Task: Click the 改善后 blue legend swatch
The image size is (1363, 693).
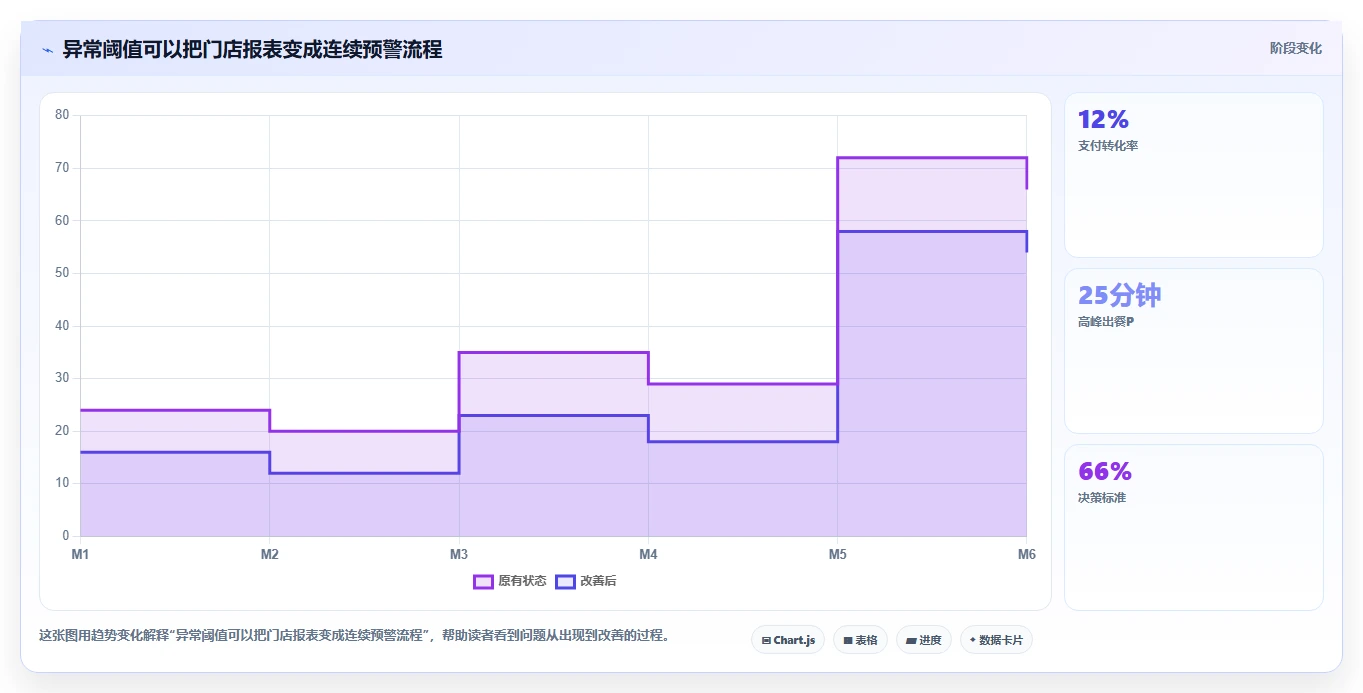Action: (565, 581)
